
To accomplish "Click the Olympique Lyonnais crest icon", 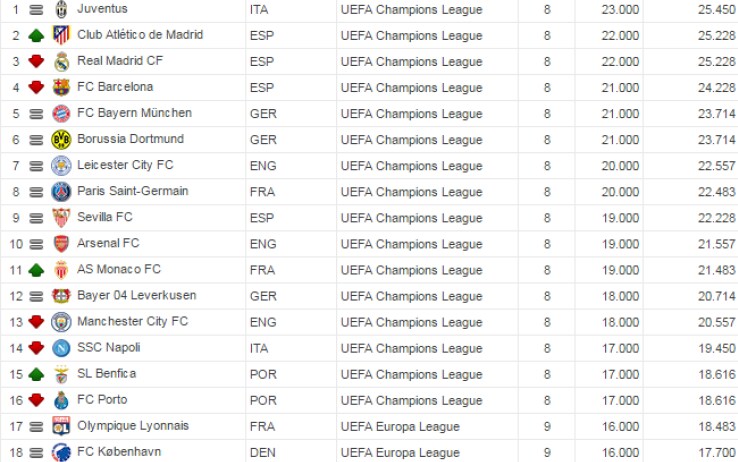I will click(x=61, y=426).
